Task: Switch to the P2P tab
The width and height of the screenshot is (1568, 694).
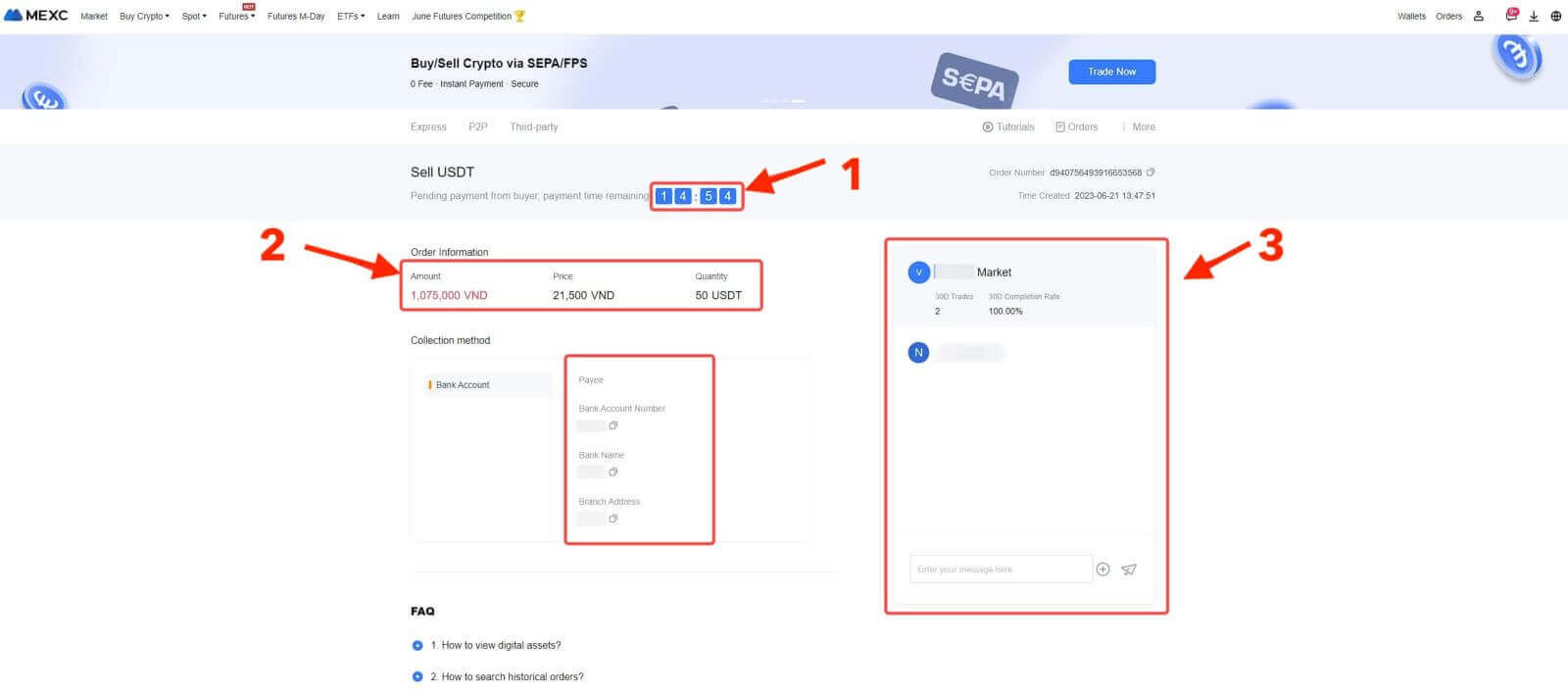Action: tap(477, 127)
